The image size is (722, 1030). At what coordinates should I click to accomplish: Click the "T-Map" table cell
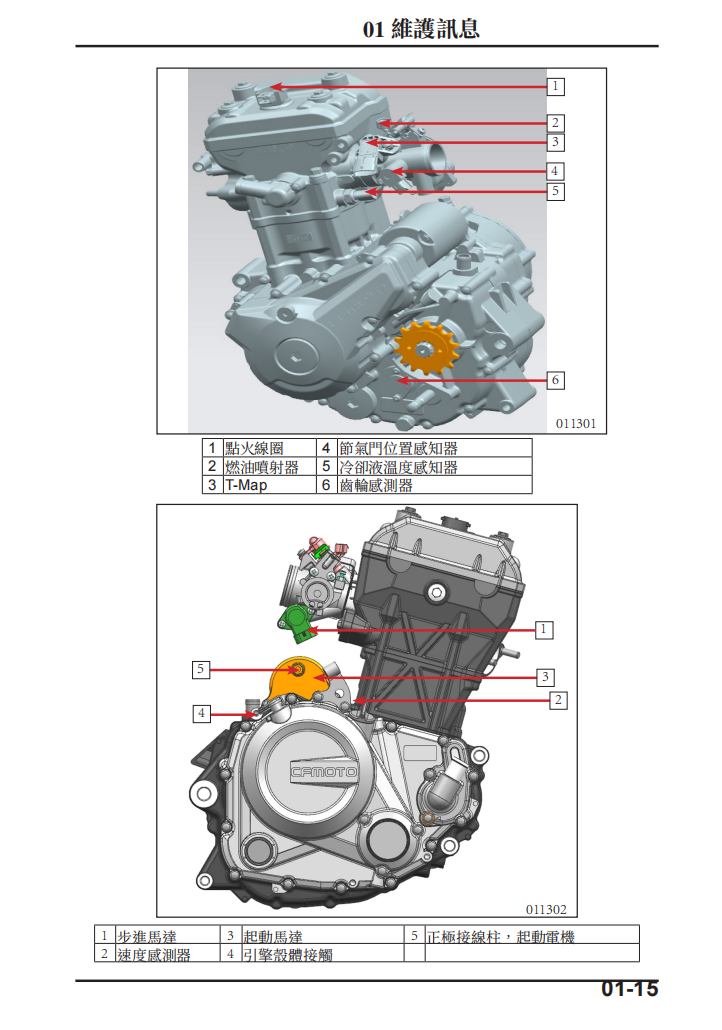[269, 485]
